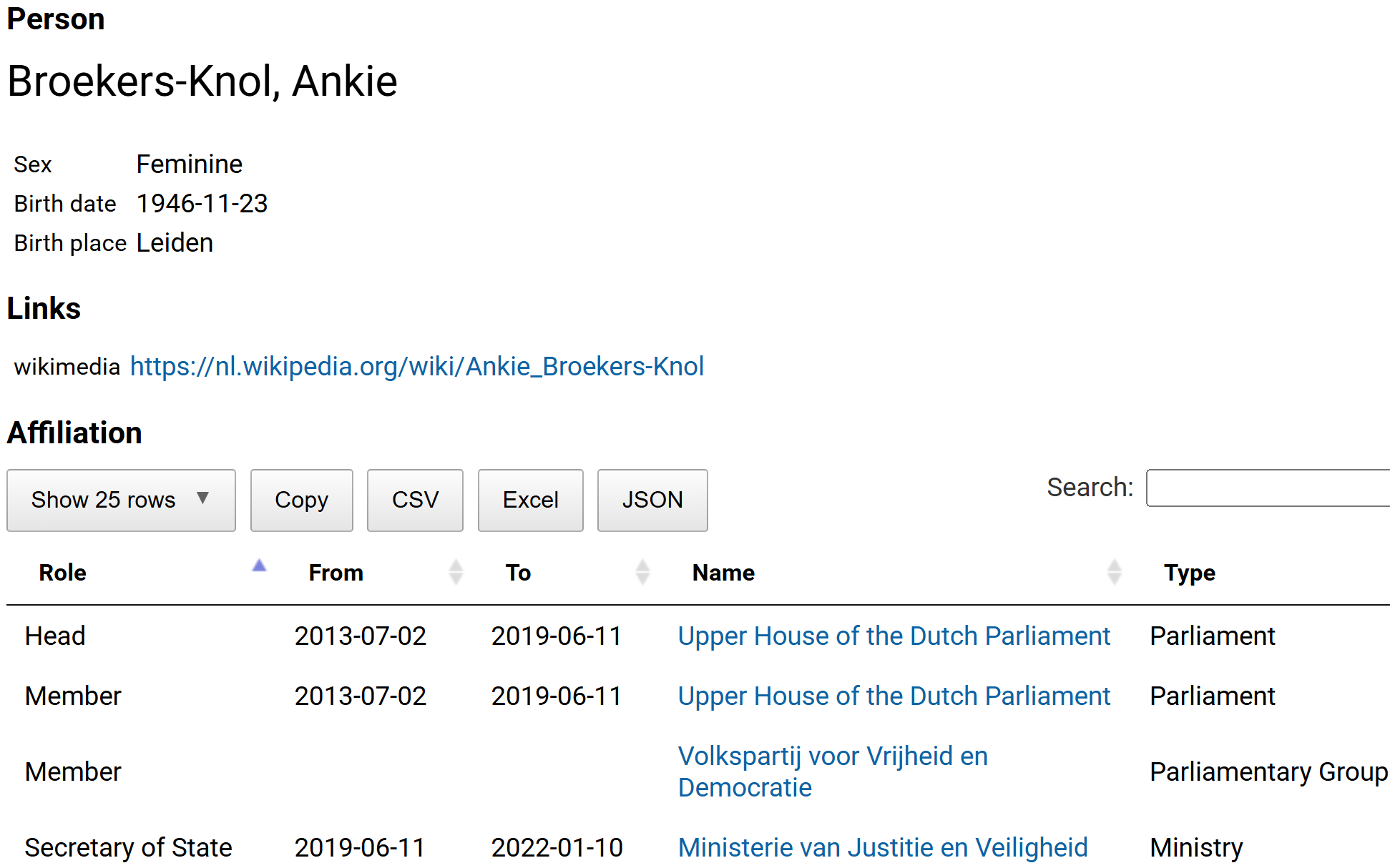Sort table by Role column arrow

(259, 566)
